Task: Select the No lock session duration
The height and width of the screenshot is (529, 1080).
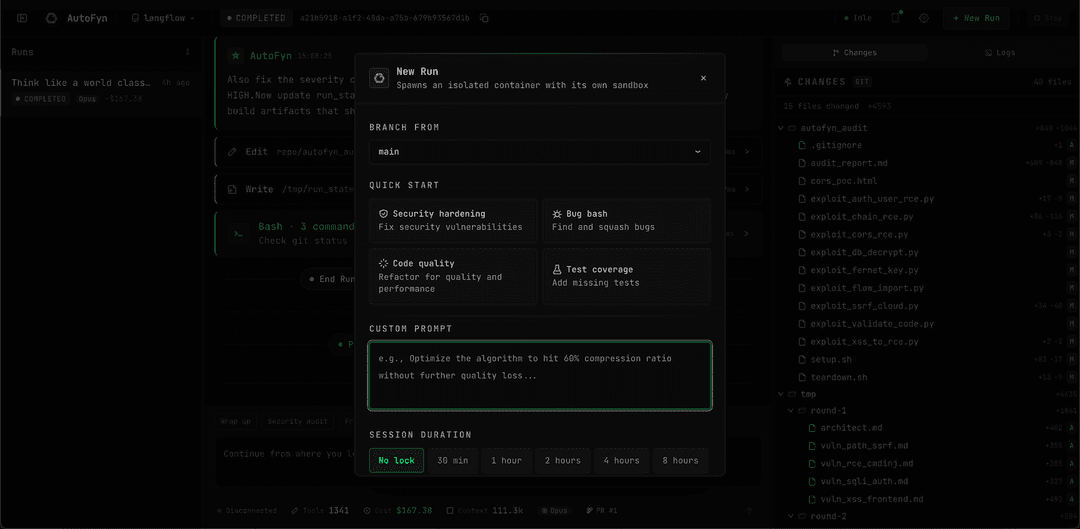Action: click(396, 460)
